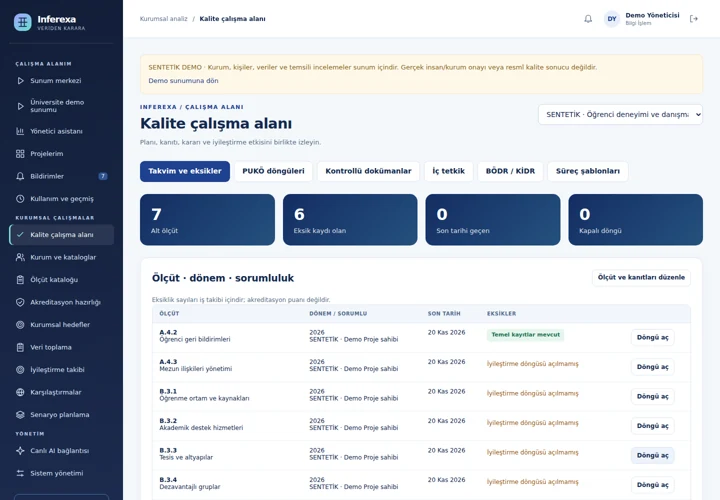Screen dimensions: 720x500
Task: Click Akademik destek hizmetleri row text
Action: 201,428
